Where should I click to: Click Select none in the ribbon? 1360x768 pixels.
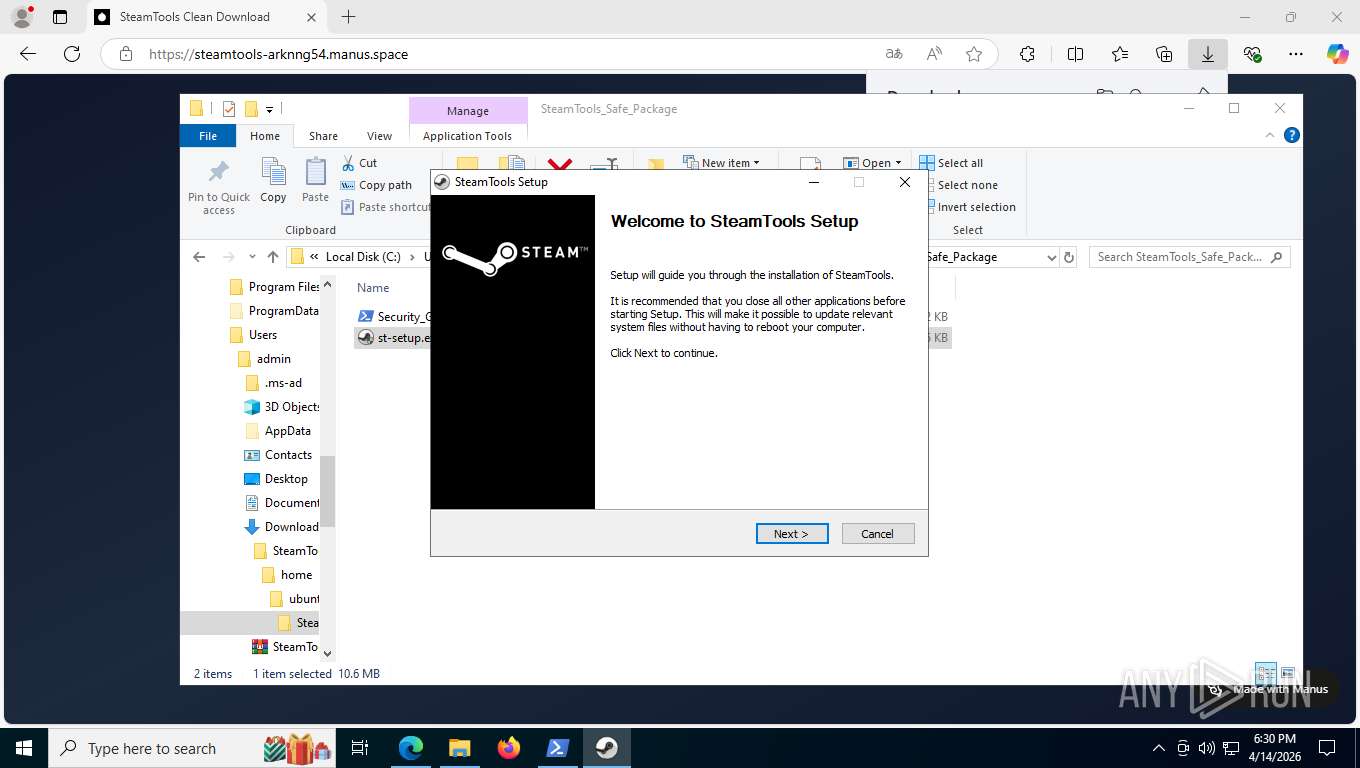[958, 185]
